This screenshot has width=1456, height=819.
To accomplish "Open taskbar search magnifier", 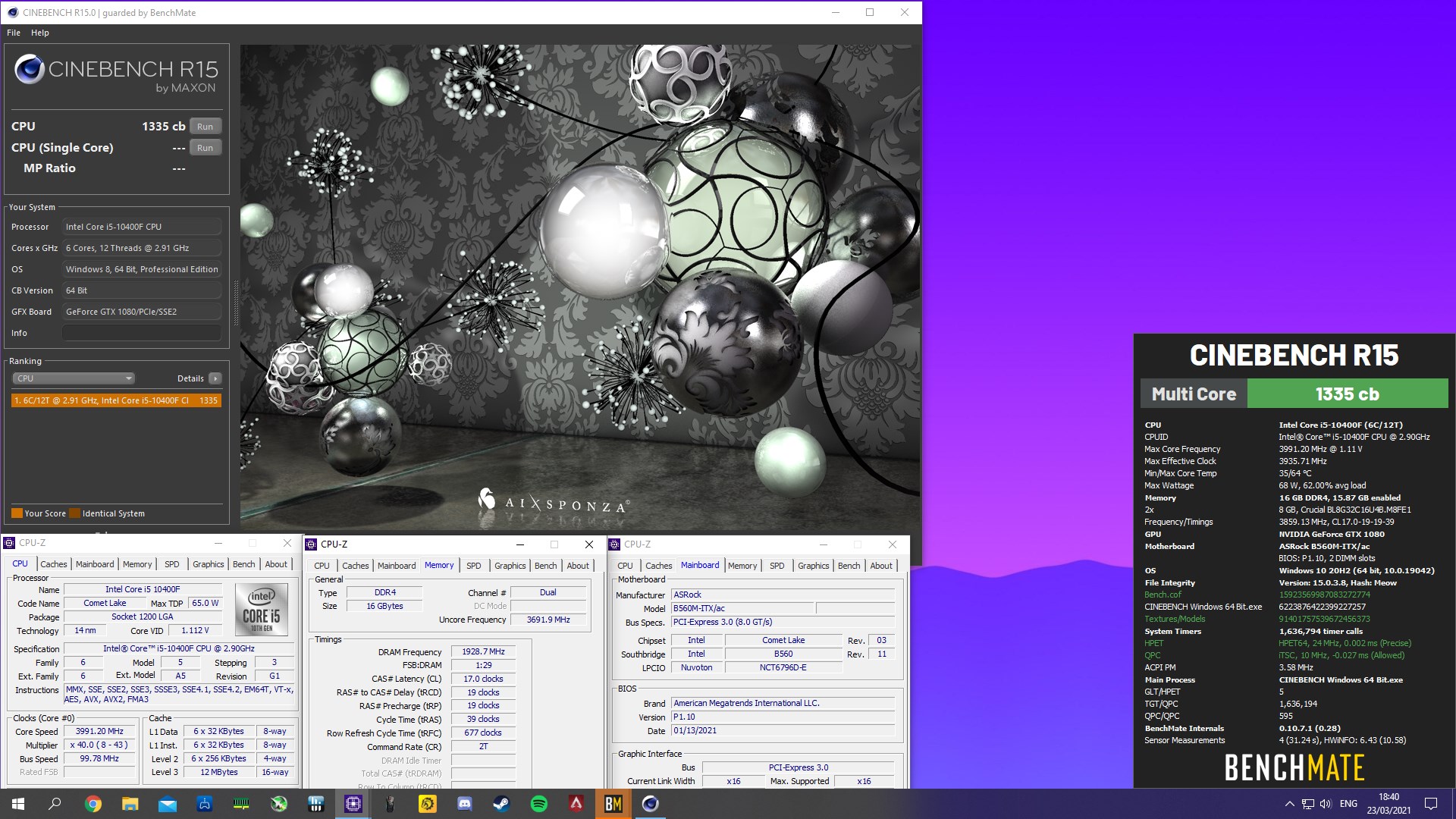I will pyautogui.click(x=55, y=804).
